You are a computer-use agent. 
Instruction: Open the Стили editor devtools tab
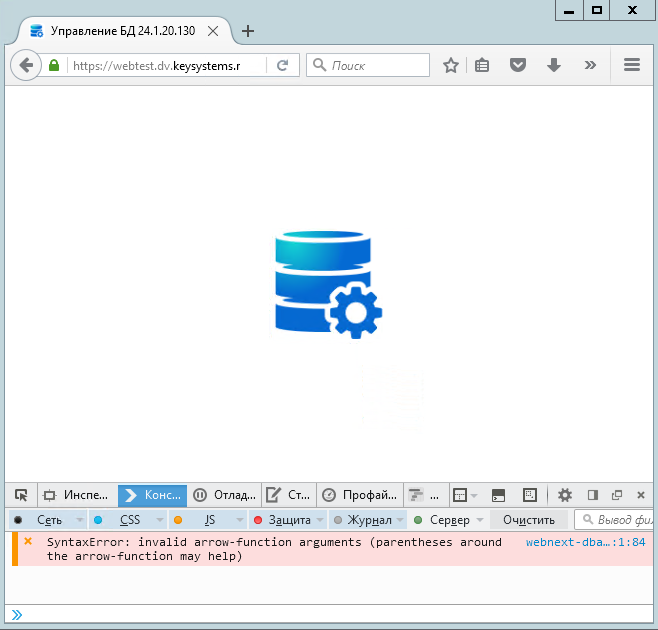(288, 495)
